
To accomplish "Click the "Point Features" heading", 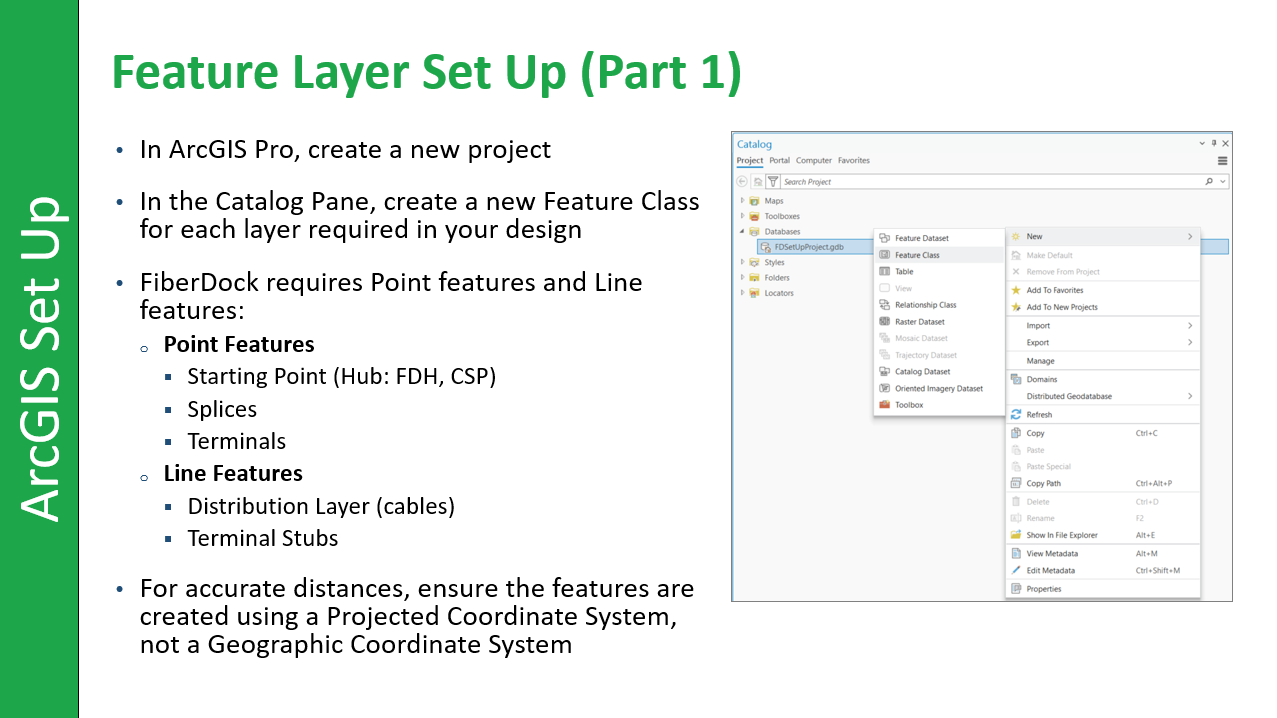I will 239,345.
